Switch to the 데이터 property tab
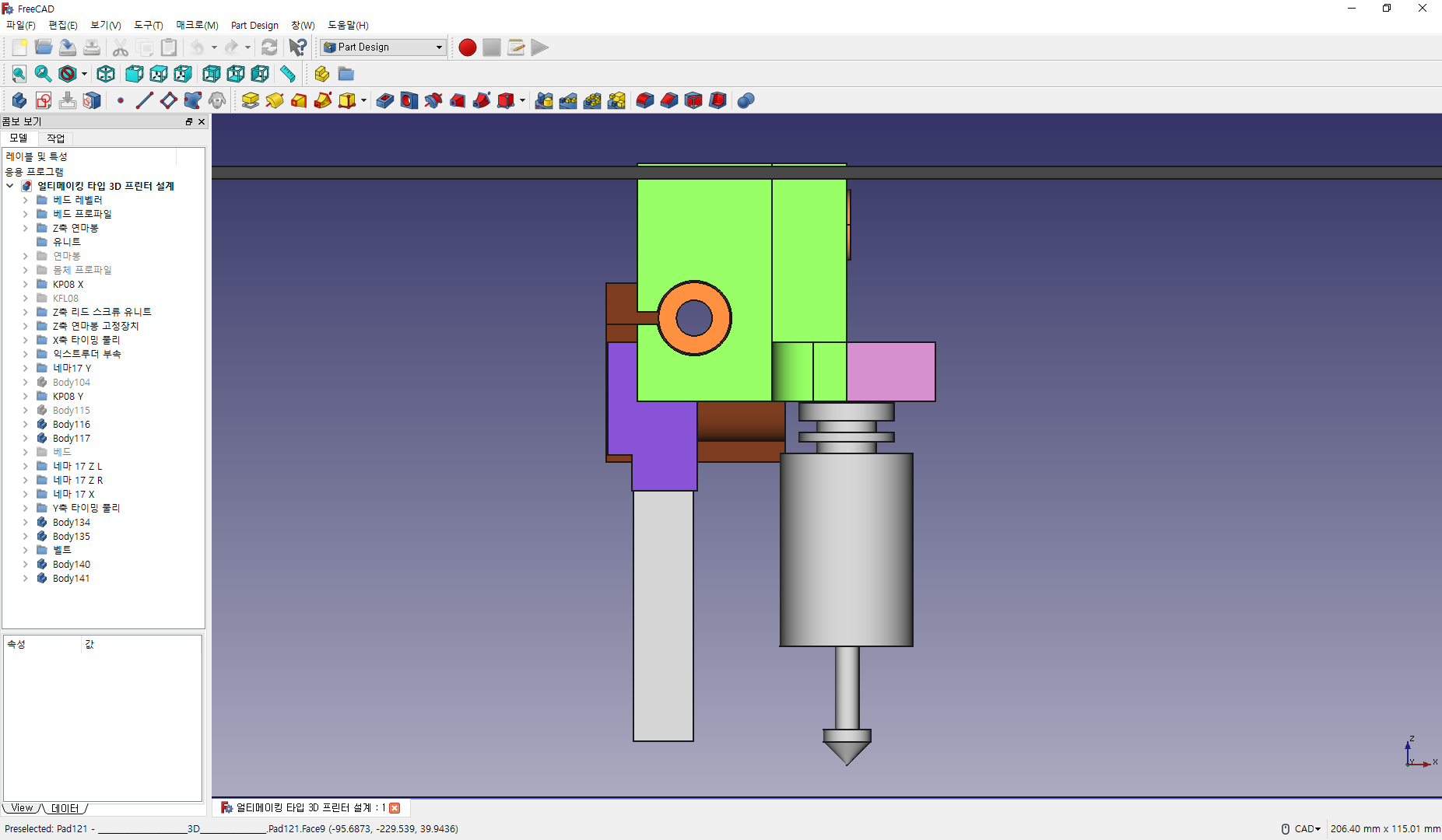This screenshot has width=1442, height=840. pos(65,809)
